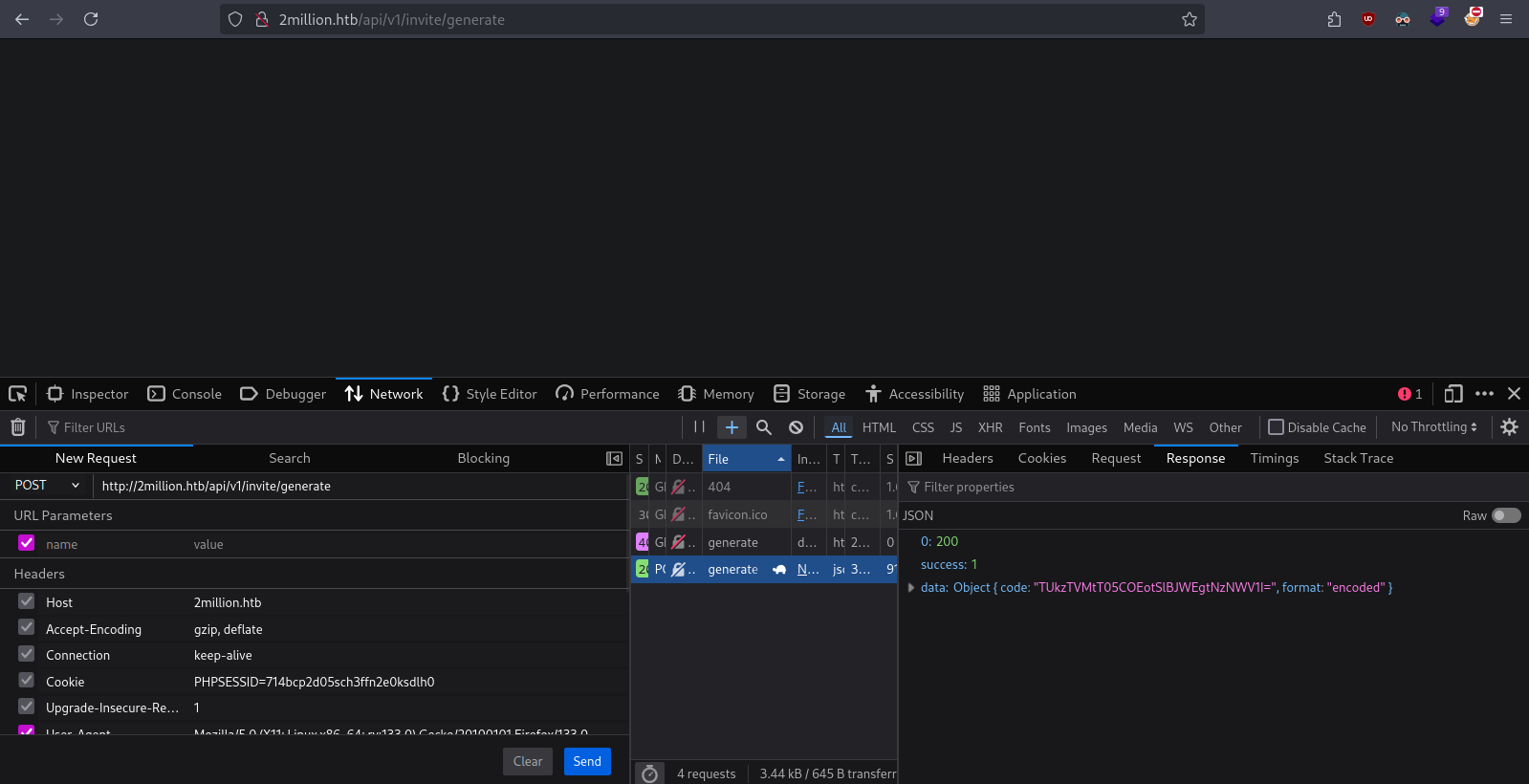Switch to the Blocking panel tab

tap(484, 459)
